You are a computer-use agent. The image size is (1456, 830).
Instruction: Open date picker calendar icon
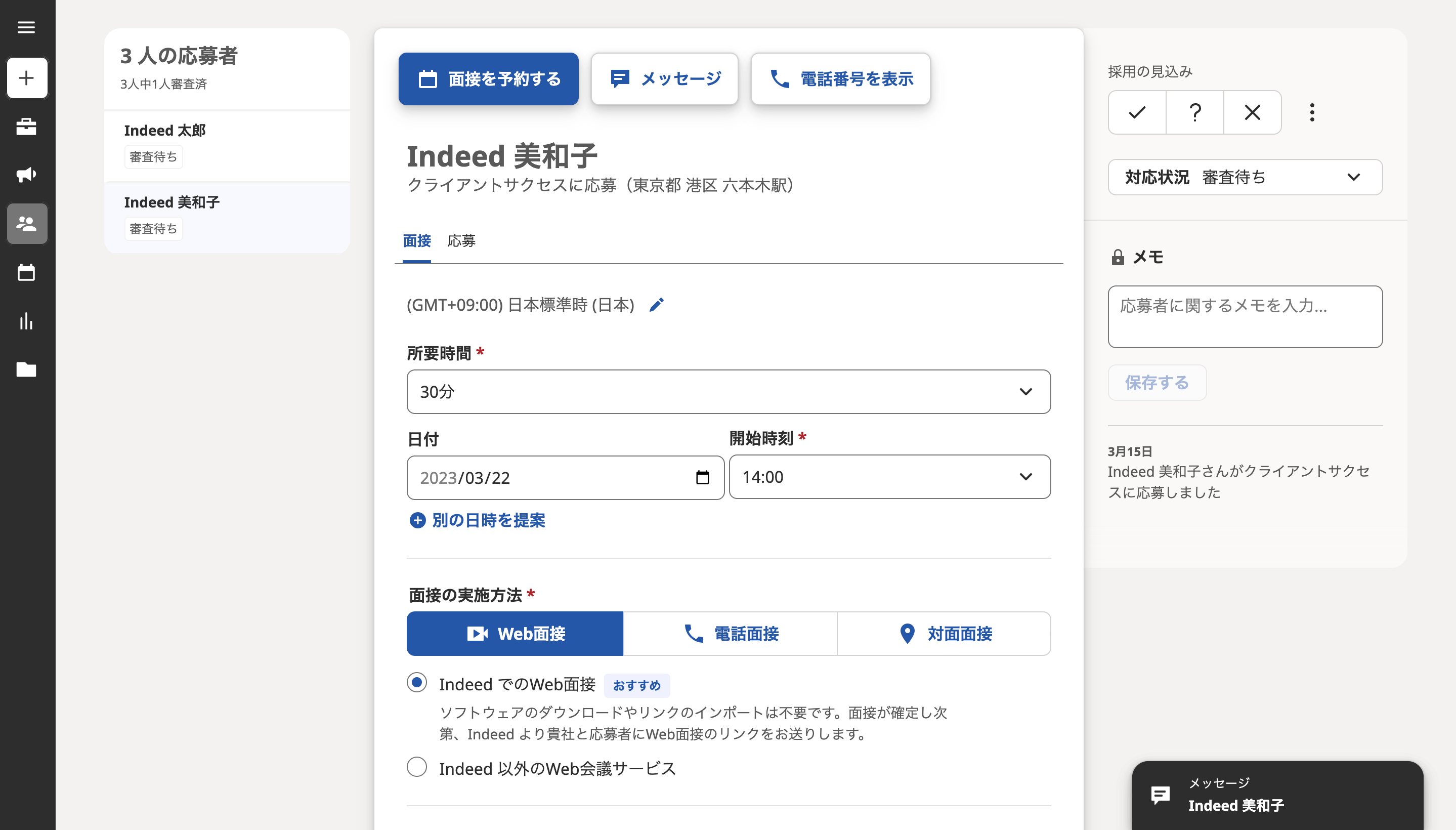pos(702,477)
